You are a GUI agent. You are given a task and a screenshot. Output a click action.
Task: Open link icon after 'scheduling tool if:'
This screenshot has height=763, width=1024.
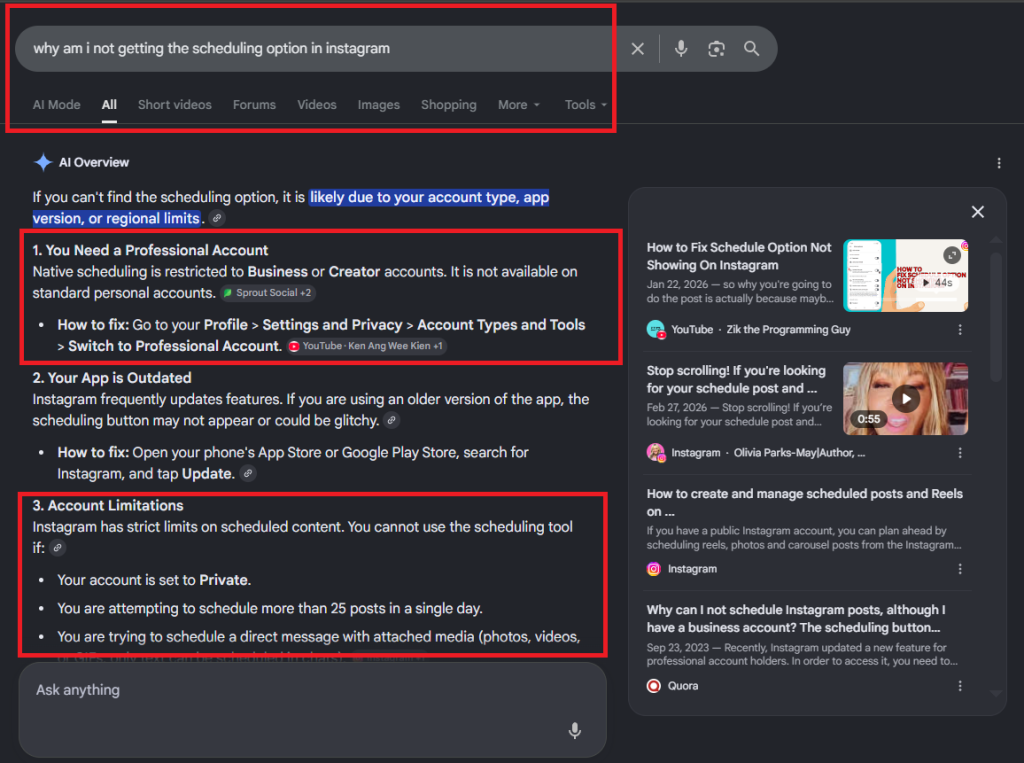click(x=58, y=548)
